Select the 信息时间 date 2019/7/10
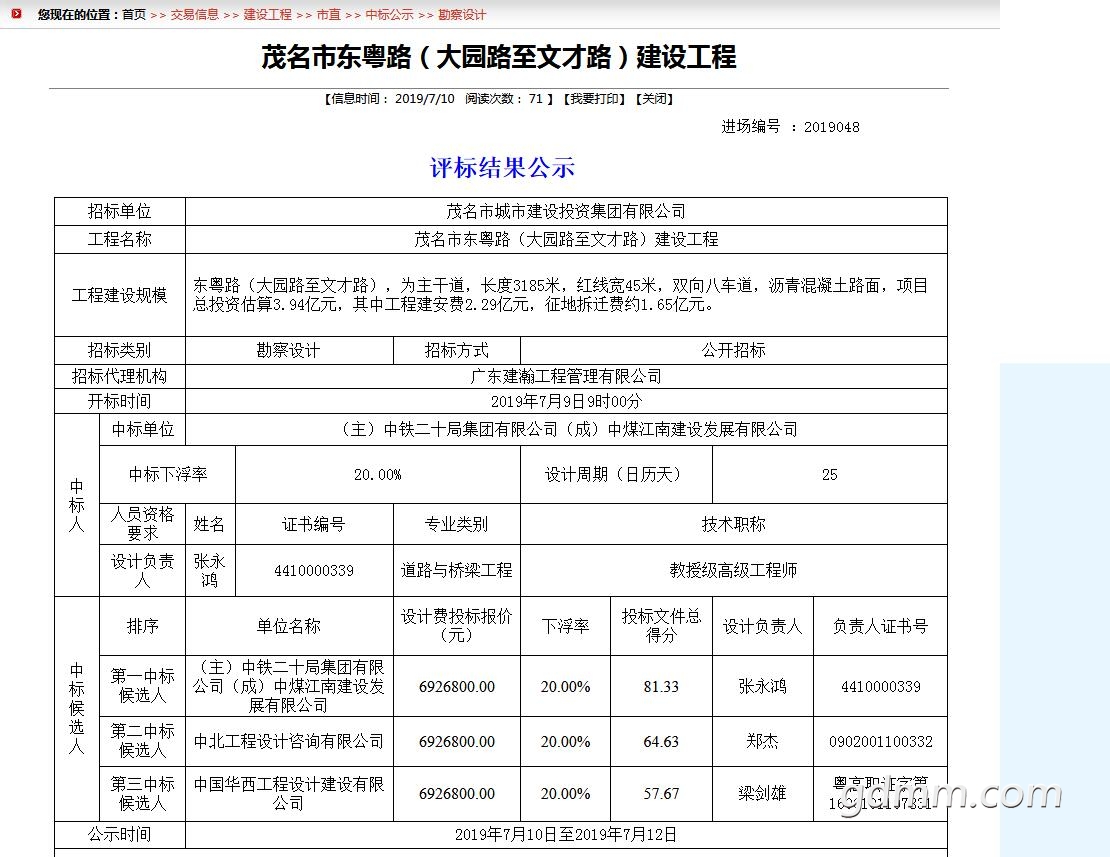Image resolution: width=1110 pixels, height=857 pixels. pos(425,99)
